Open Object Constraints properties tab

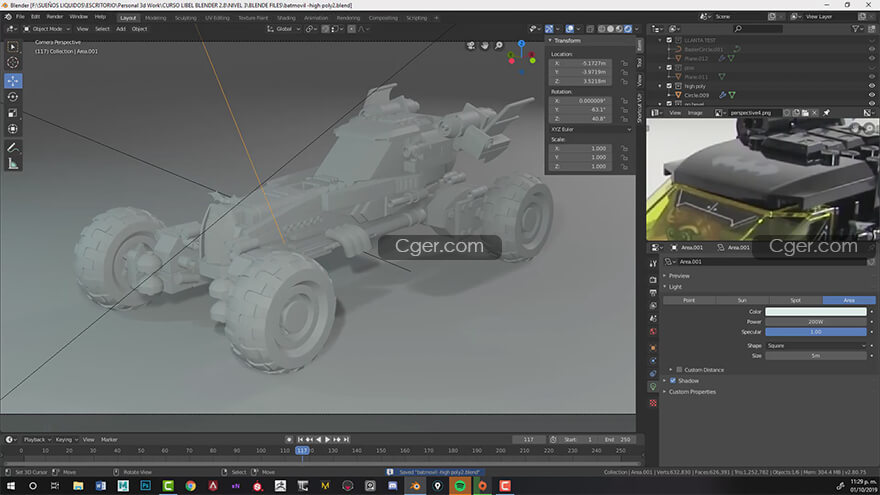tap(653, 373)
